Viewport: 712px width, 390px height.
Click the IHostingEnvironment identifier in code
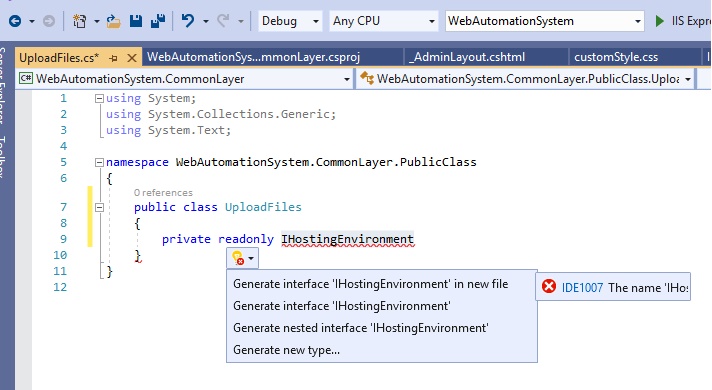(347, 239)
